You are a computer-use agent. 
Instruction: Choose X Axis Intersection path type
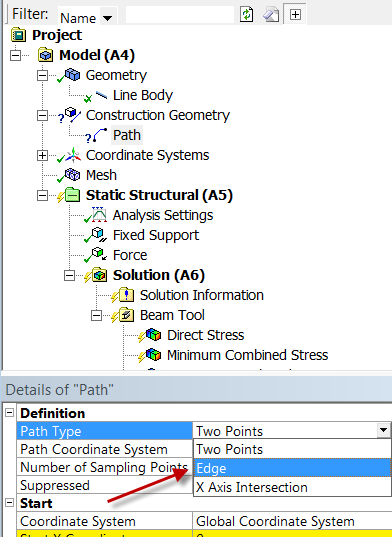pos(292,487)
